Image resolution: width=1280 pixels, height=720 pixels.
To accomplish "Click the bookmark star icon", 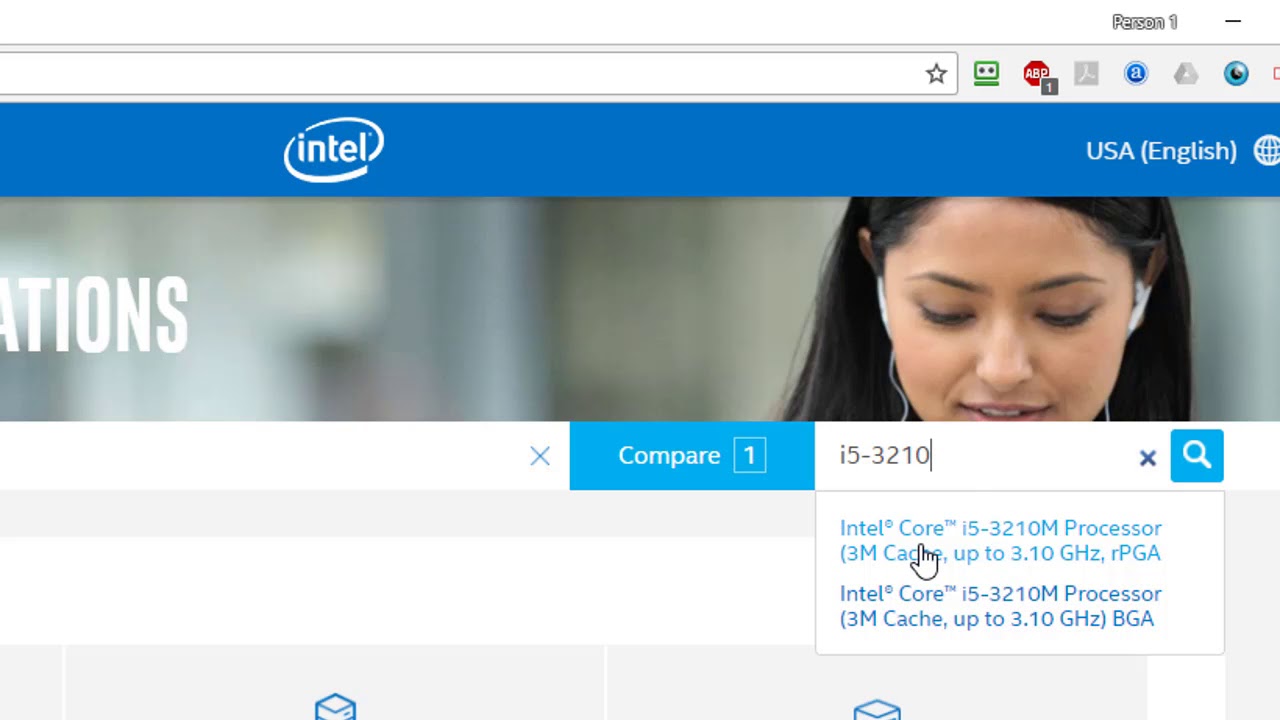I will [x=936, y=73].
